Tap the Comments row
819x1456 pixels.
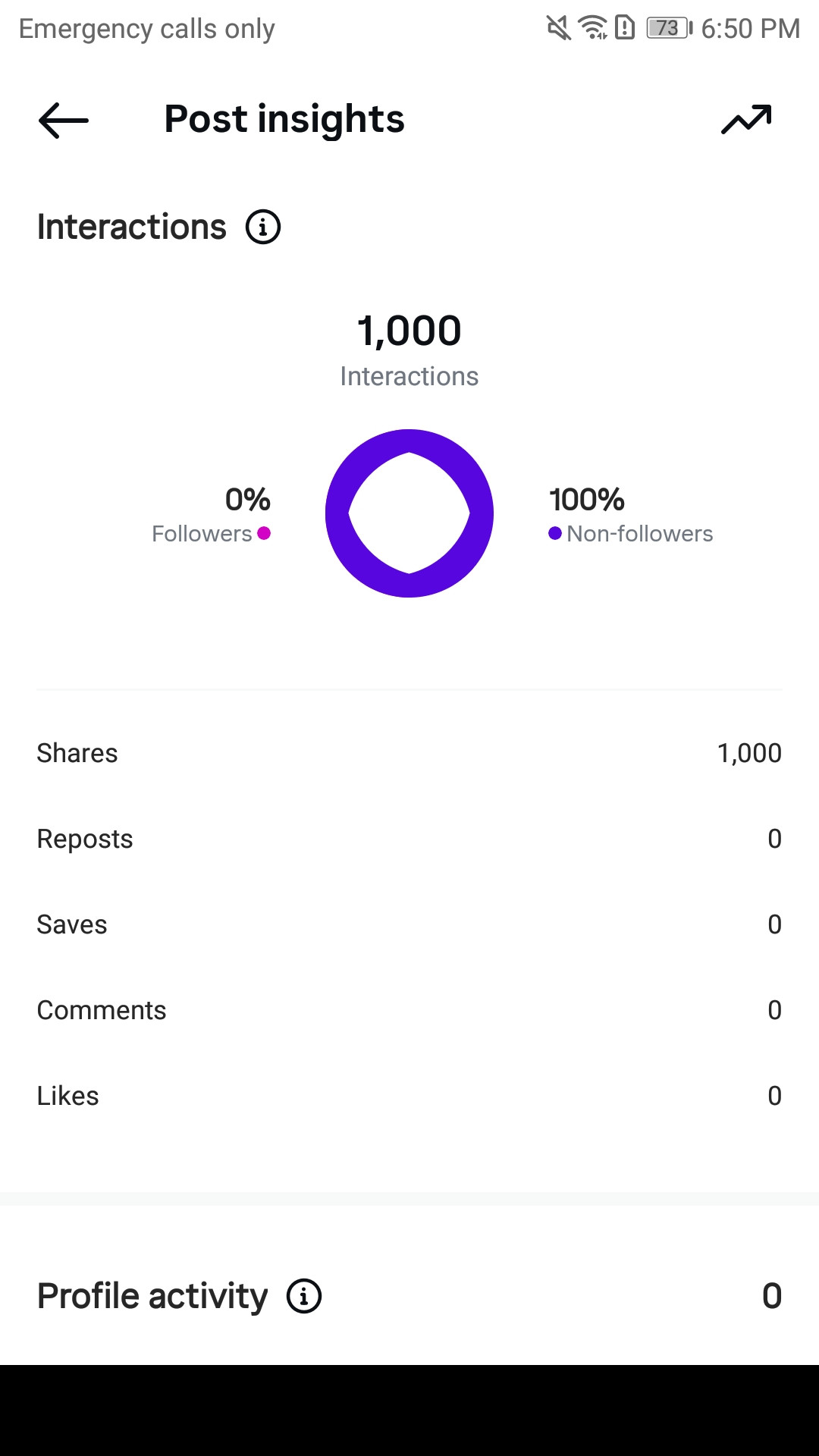point(409,1010)
